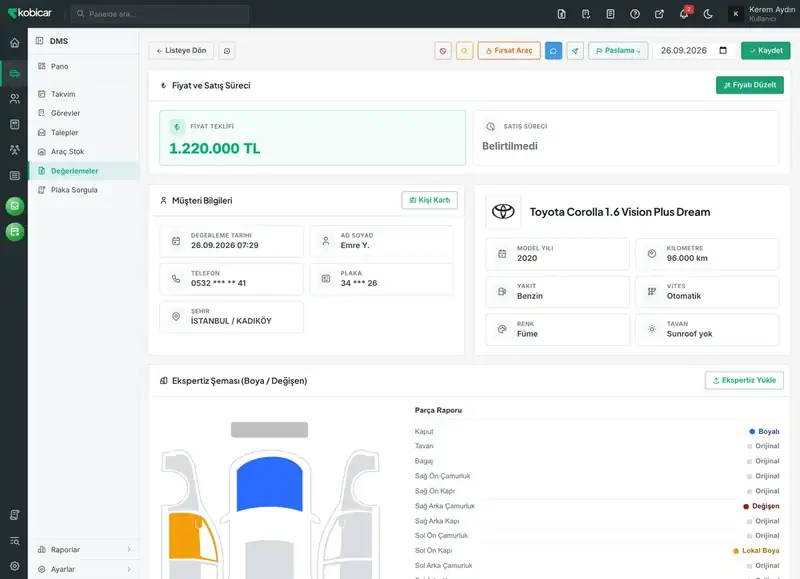Viewport: 800px width, 579px height.
Task: Click the 26.09.2026 date input field
Action: pos(694,51)
